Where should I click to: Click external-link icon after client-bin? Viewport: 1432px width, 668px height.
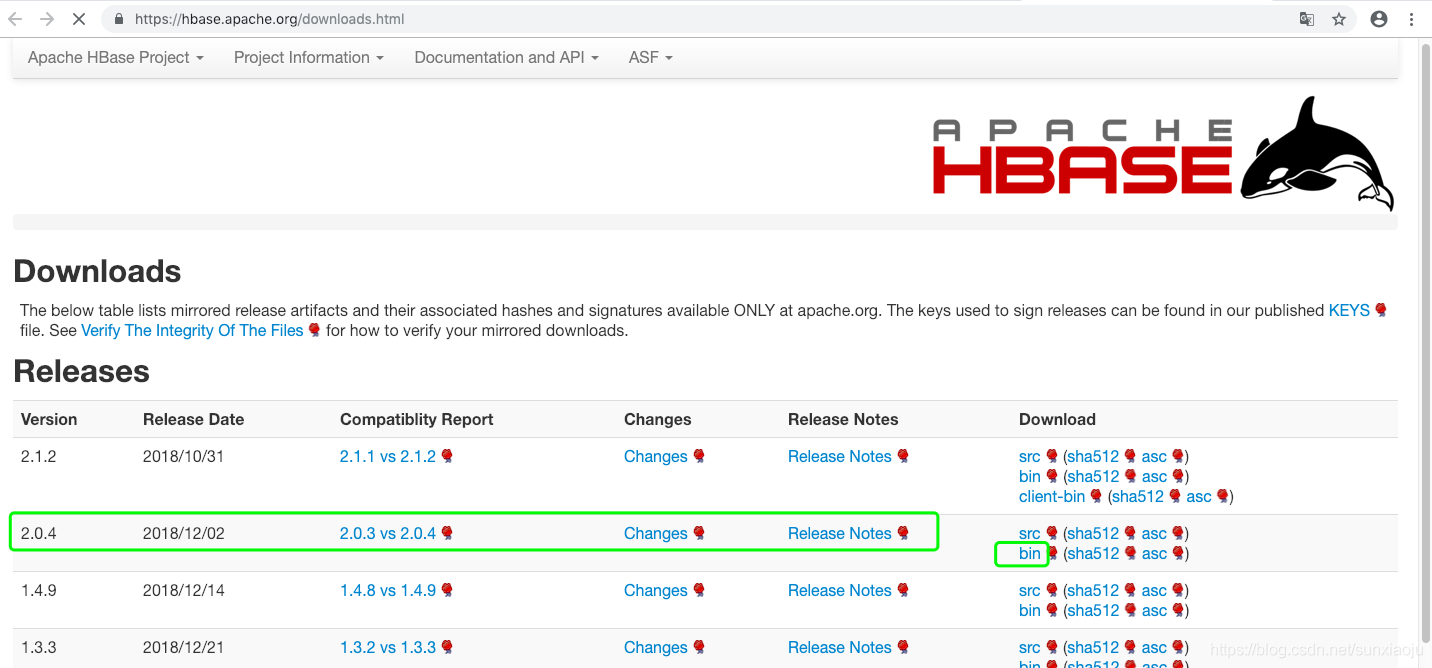1096,496
